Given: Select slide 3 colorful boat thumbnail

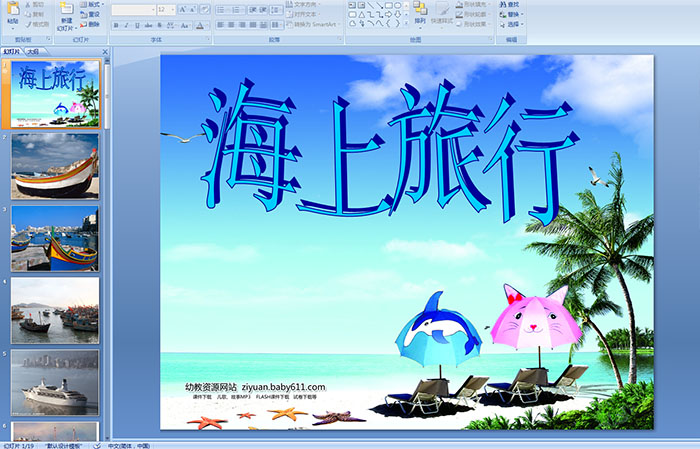Looking at the screenshot, I should [55, 238].
